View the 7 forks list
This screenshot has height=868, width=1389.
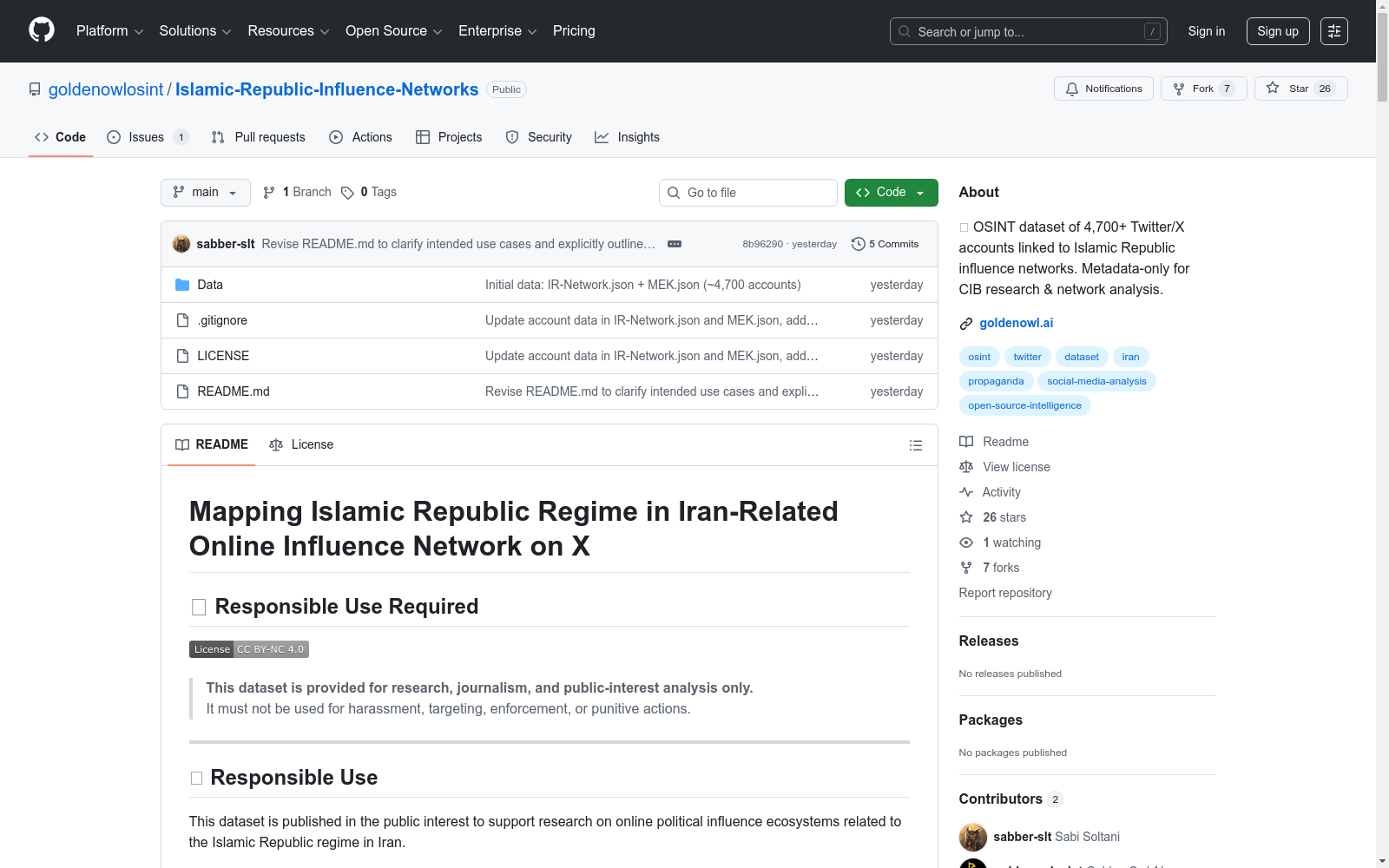pos(990,568)
